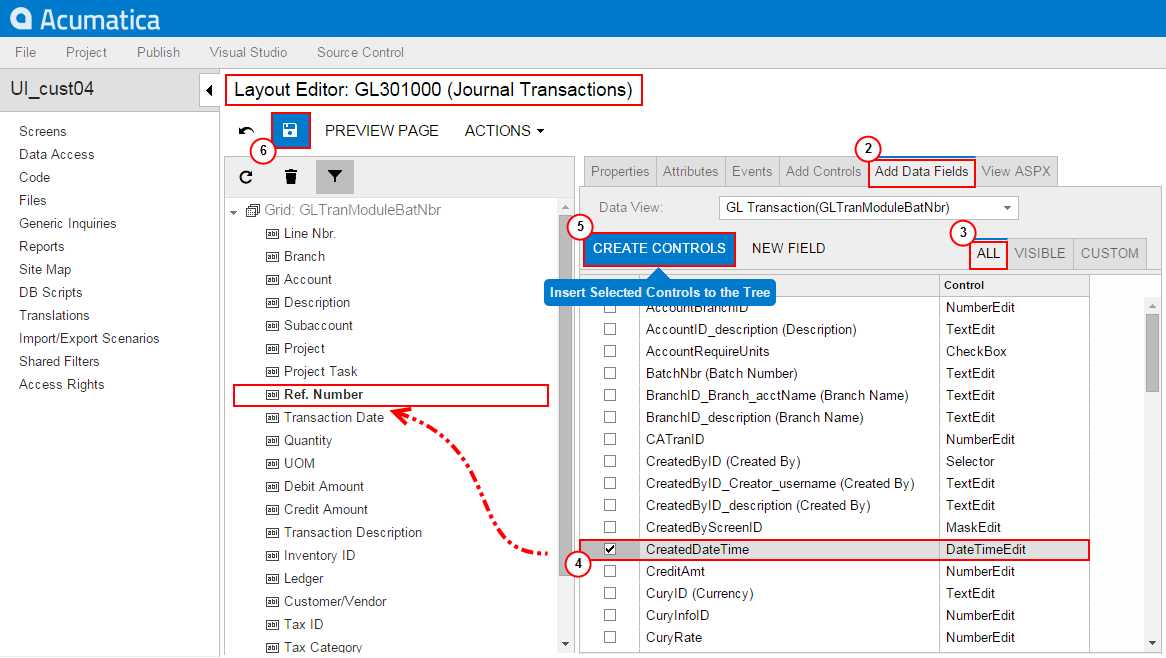Switch to the View ASPX tab
Screen dimensions: 1166x658
point(1016,171)
